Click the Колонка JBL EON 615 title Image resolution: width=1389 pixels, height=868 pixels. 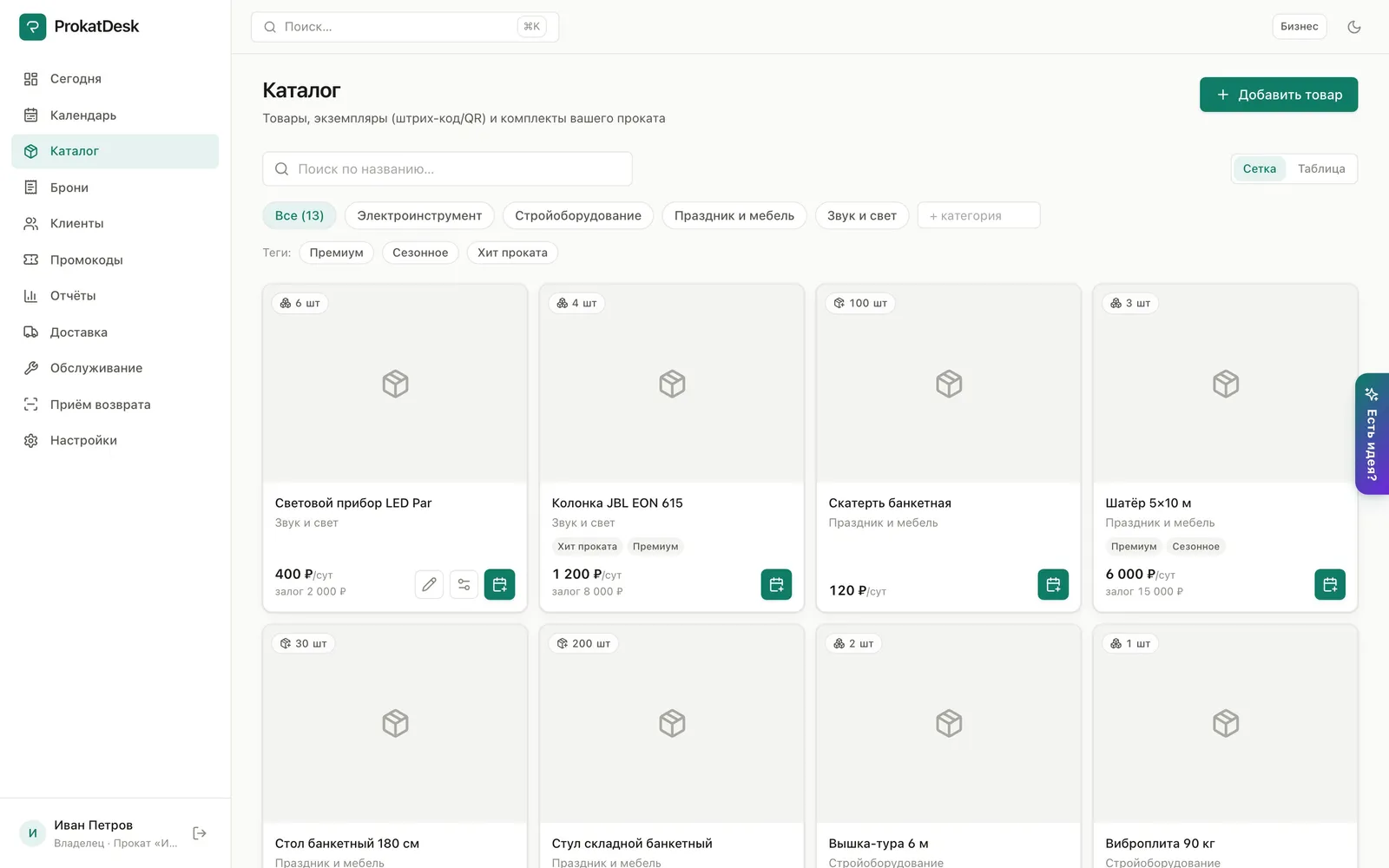point(617,503)
